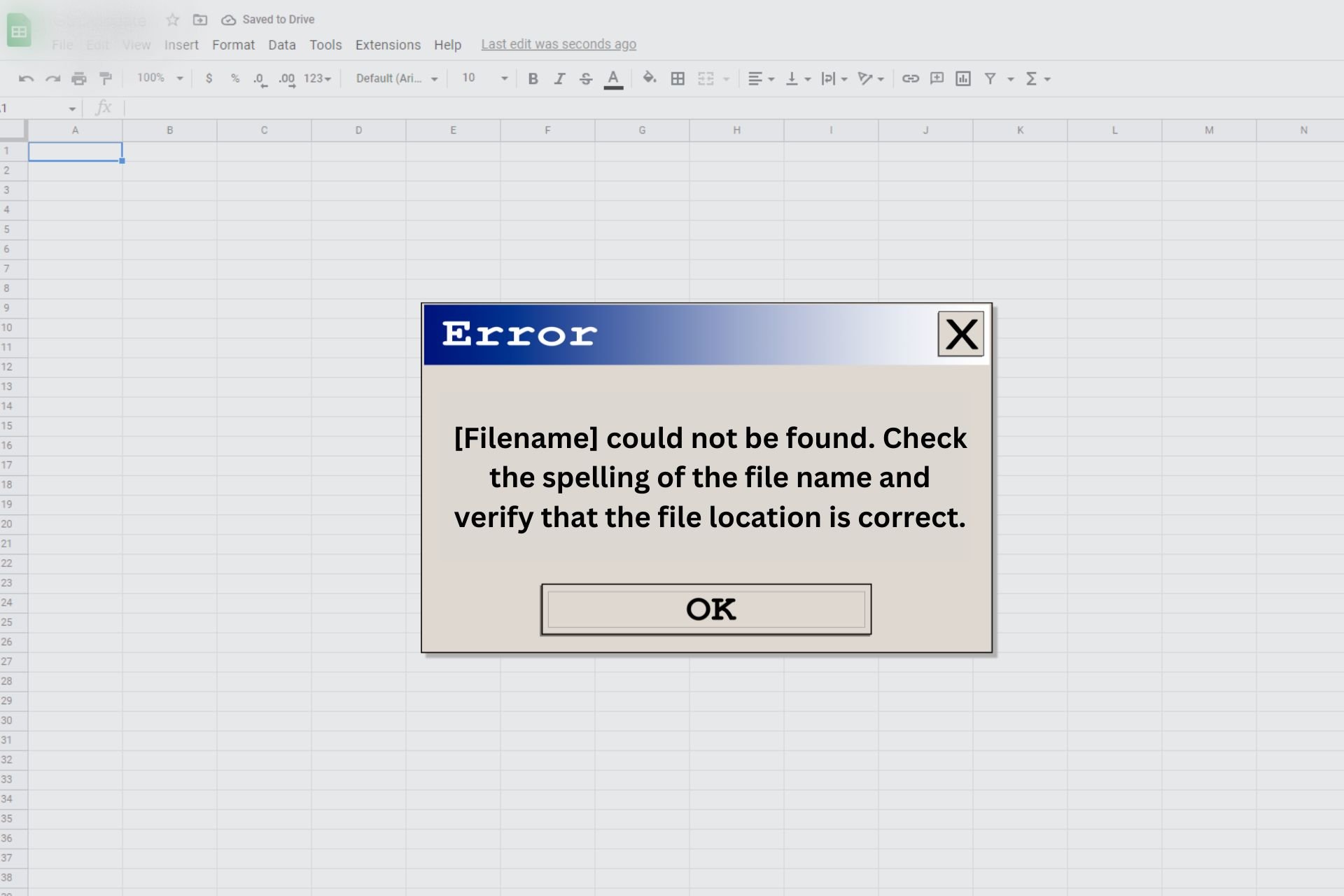Select cell A1
Image resolution: width=1344 pixels, height=896 pixels.
point(75,151)
